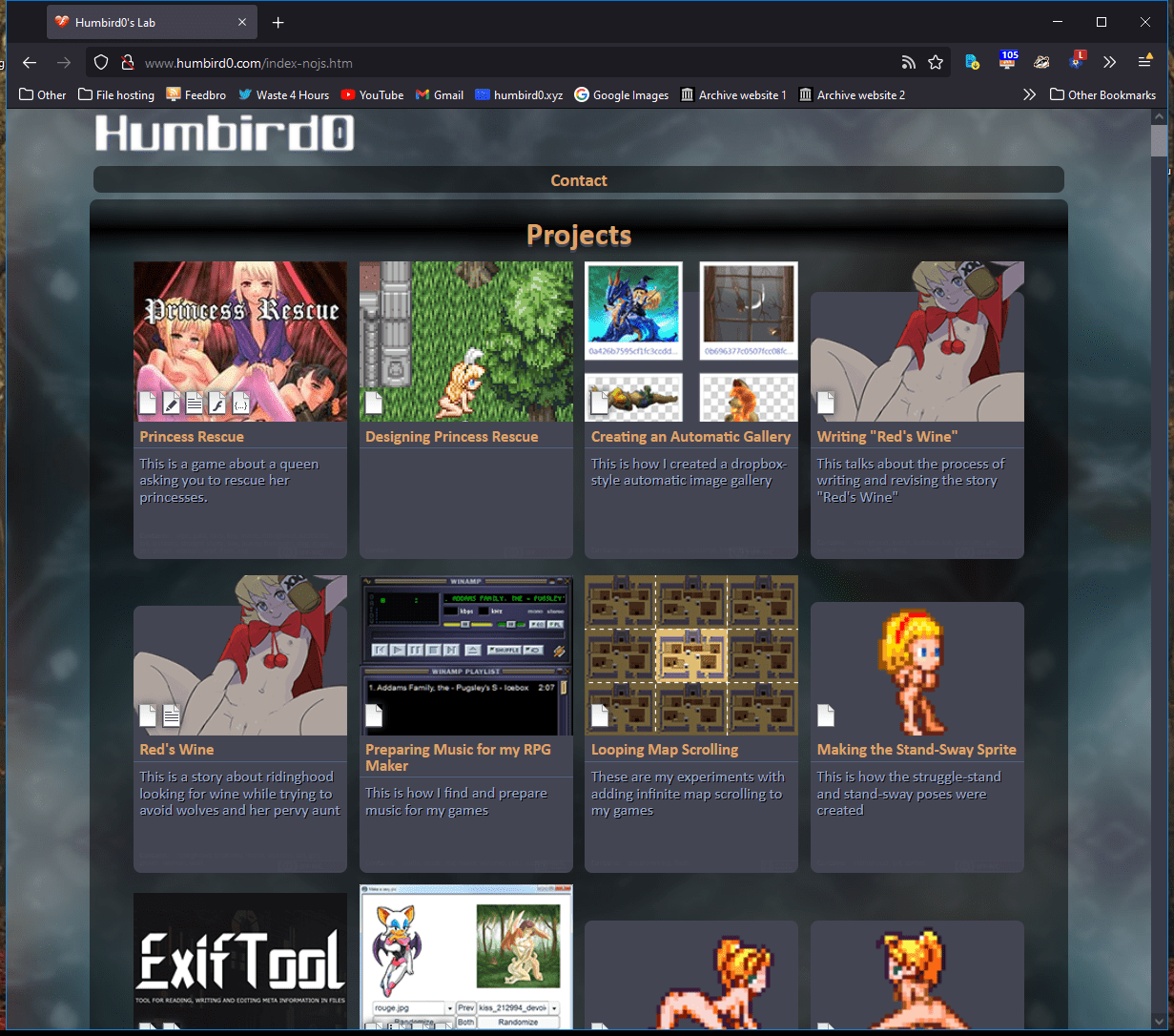Click the pencil icon on Princess Rescue card
Viewport: 1174px width, 1036px height.
click(171, 403)
